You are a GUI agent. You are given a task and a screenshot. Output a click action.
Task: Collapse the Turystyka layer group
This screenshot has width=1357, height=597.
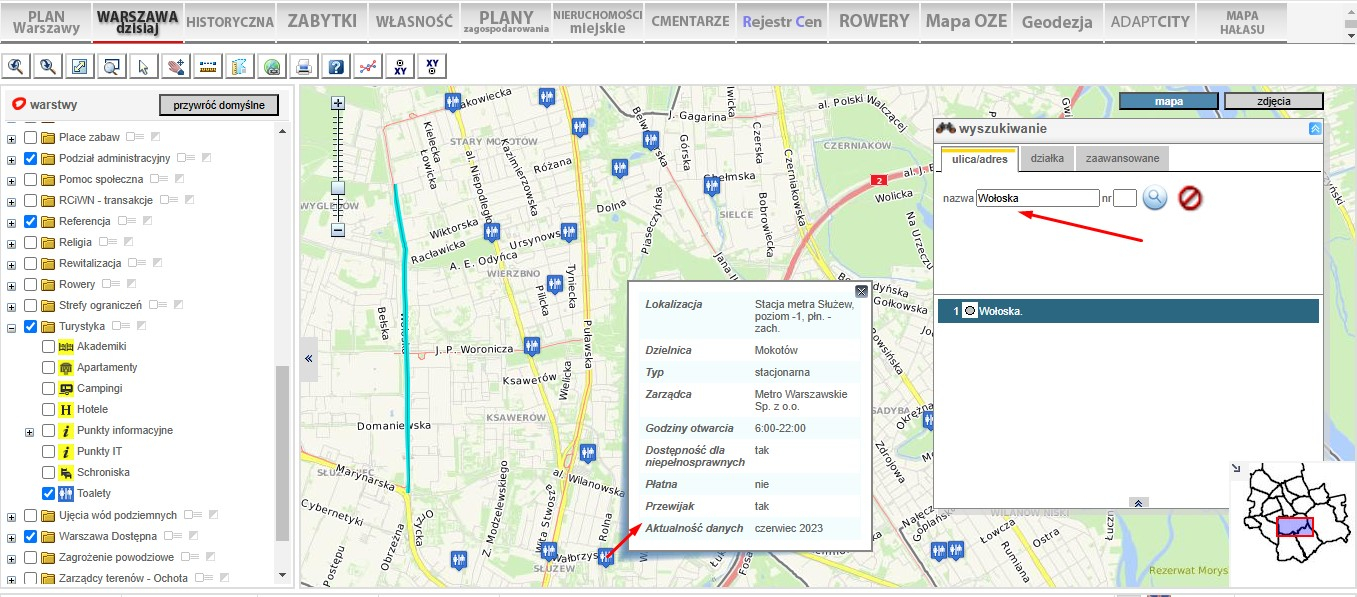point(12,327)
